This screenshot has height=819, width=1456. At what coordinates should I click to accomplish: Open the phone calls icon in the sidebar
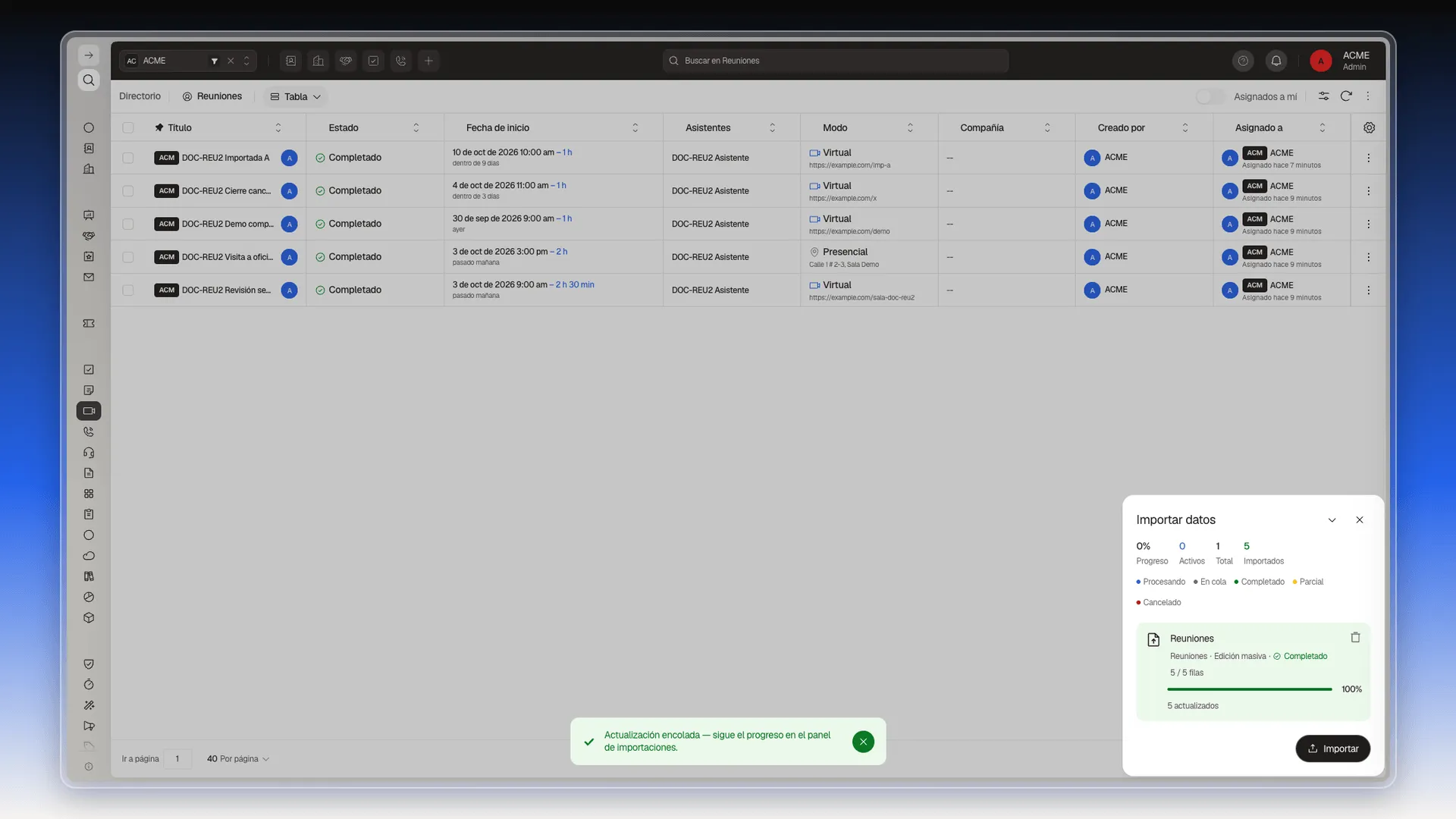89,431
